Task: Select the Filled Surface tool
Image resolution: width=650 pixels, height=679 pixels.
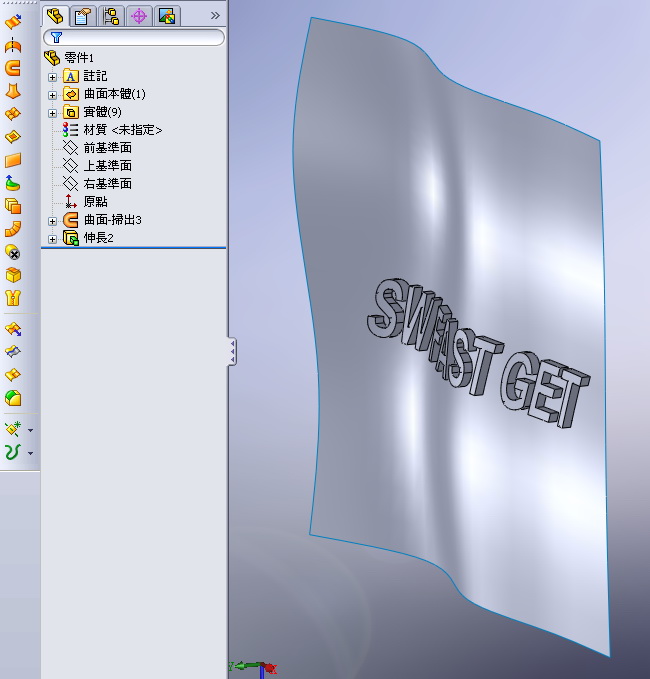Action: click(13, 137)
